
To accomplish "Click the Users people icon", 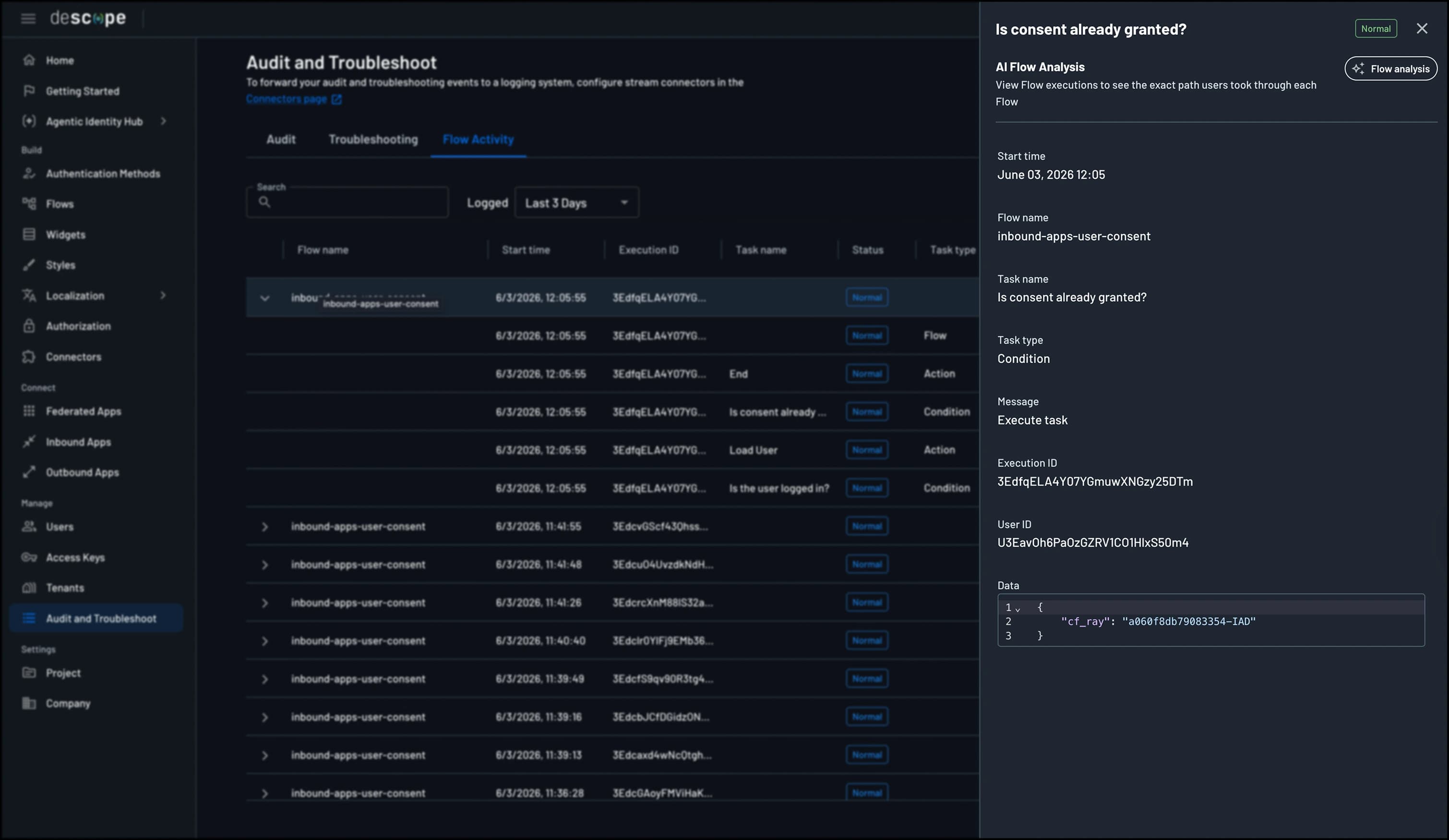I will (x=29, y=526).
